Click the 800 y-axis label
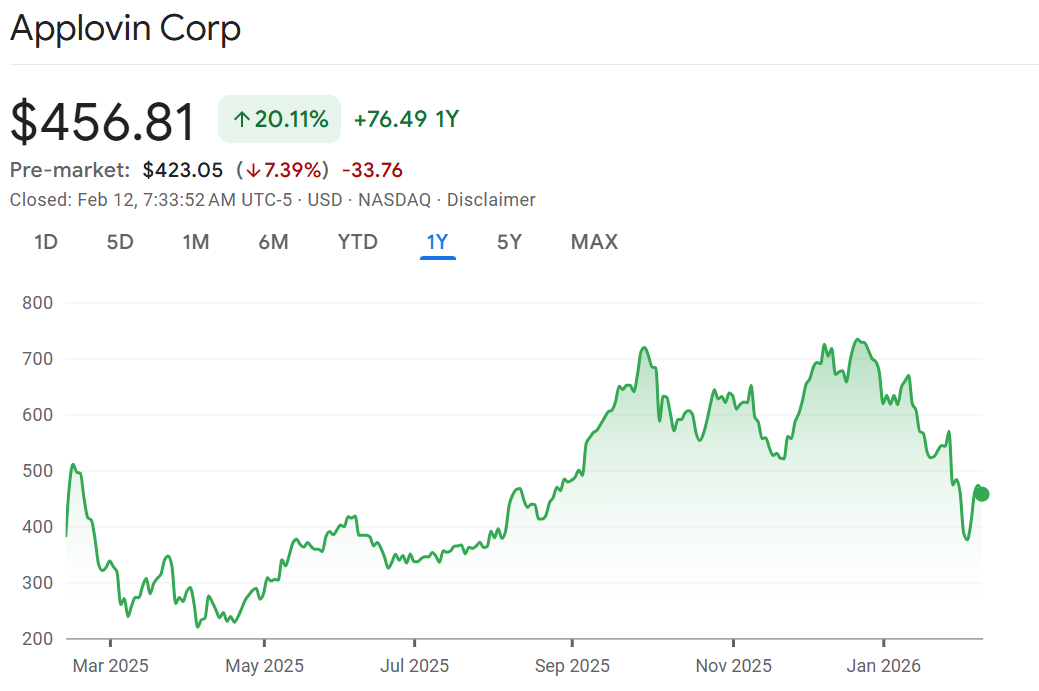1039x691 pixels. tap(38, 302)
